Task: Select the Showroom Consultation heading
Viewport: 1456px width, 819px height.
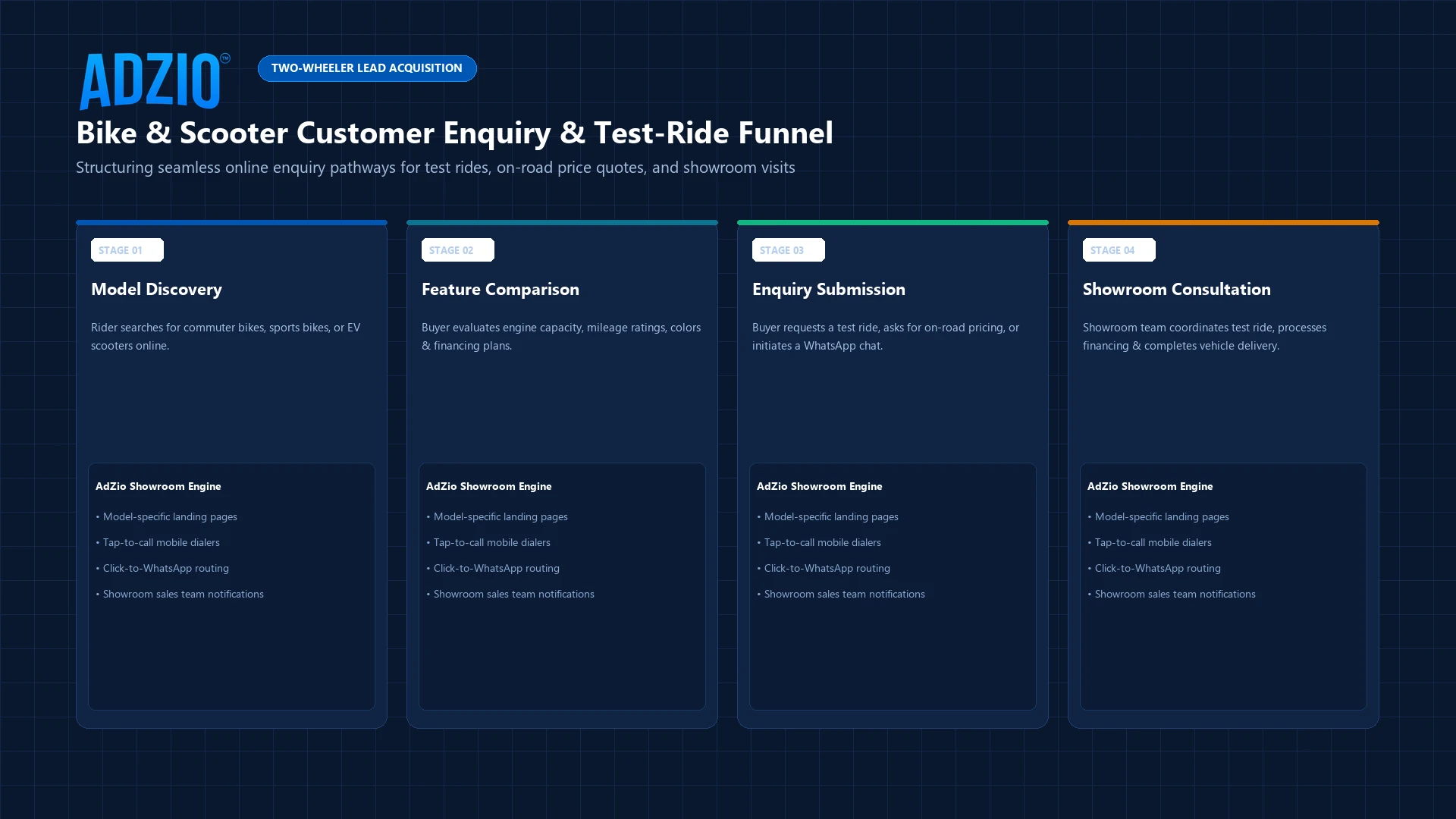Action: [1177, 290]
